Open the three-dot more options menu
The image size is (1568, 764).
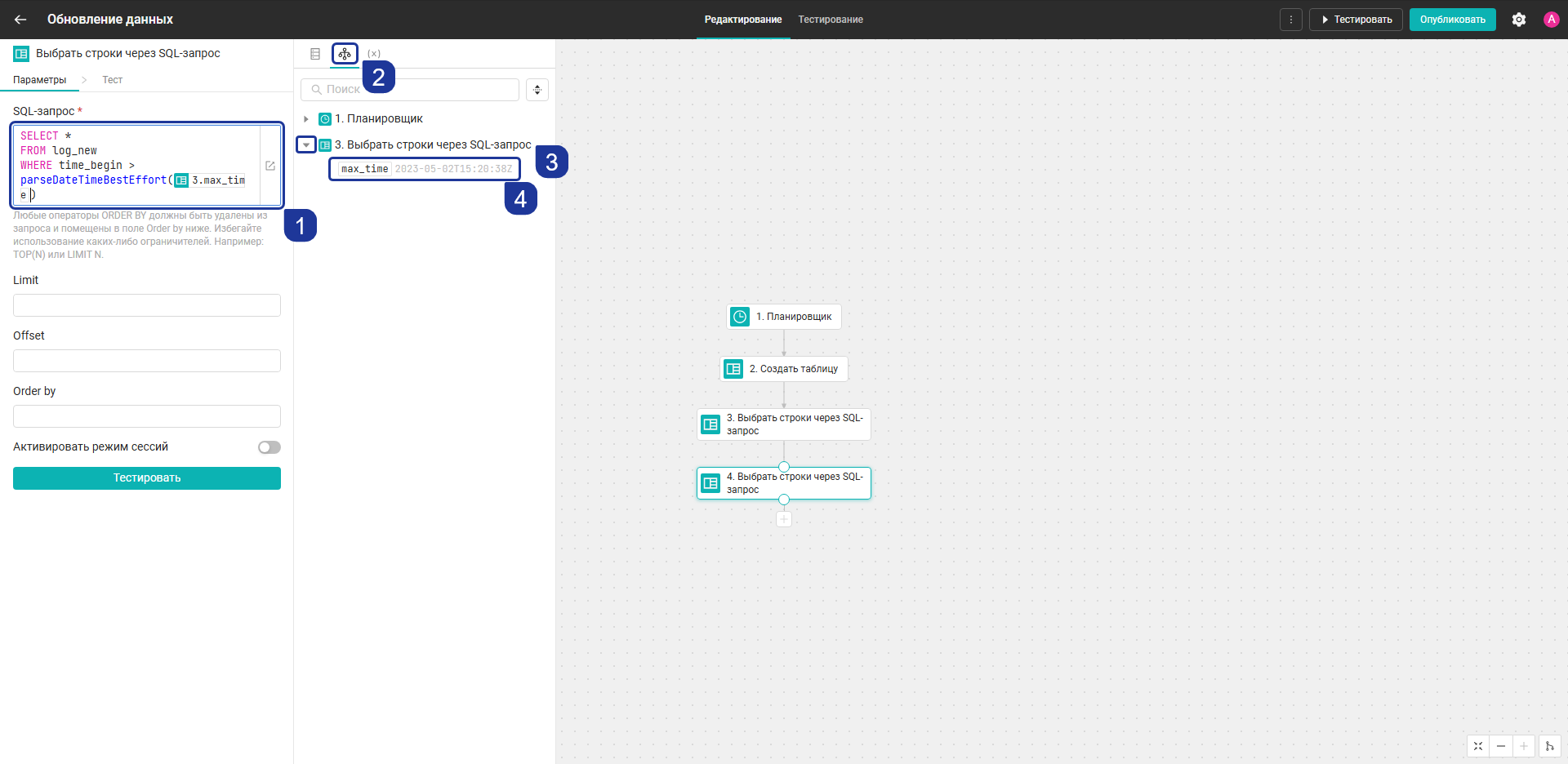click(1291, 20)
